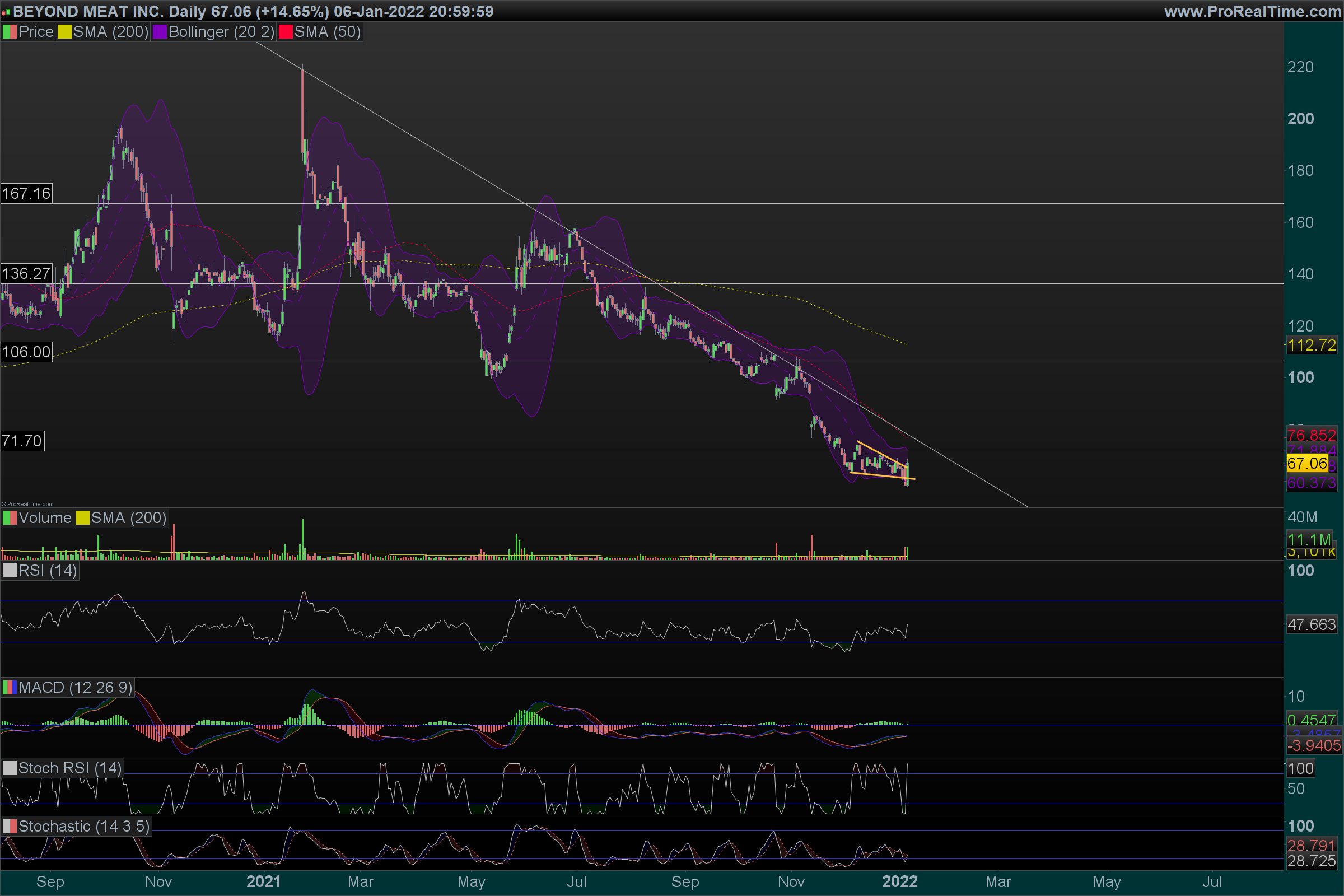Click the 112.72 SMA value tag
The height and width of the screenshot is (896, 1344).
pos(1312,345)
